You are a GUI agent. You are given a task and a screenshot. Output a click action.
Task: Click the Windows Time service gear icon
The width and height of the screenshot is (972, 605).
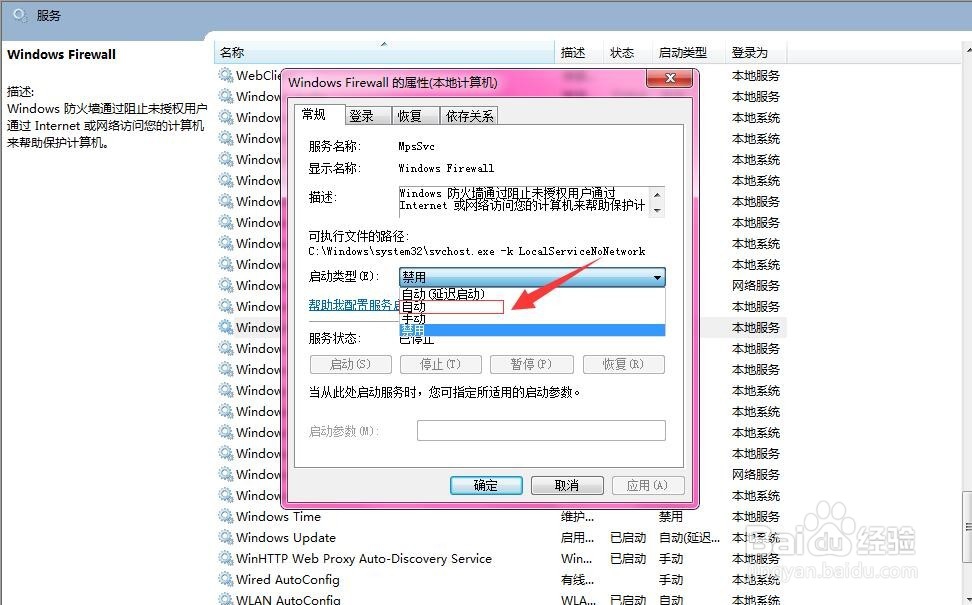[226, 516]
